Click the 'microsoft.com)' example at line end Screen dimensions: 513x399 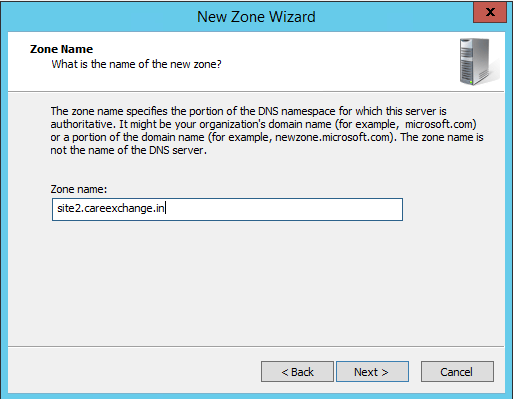tap(441, 124)
